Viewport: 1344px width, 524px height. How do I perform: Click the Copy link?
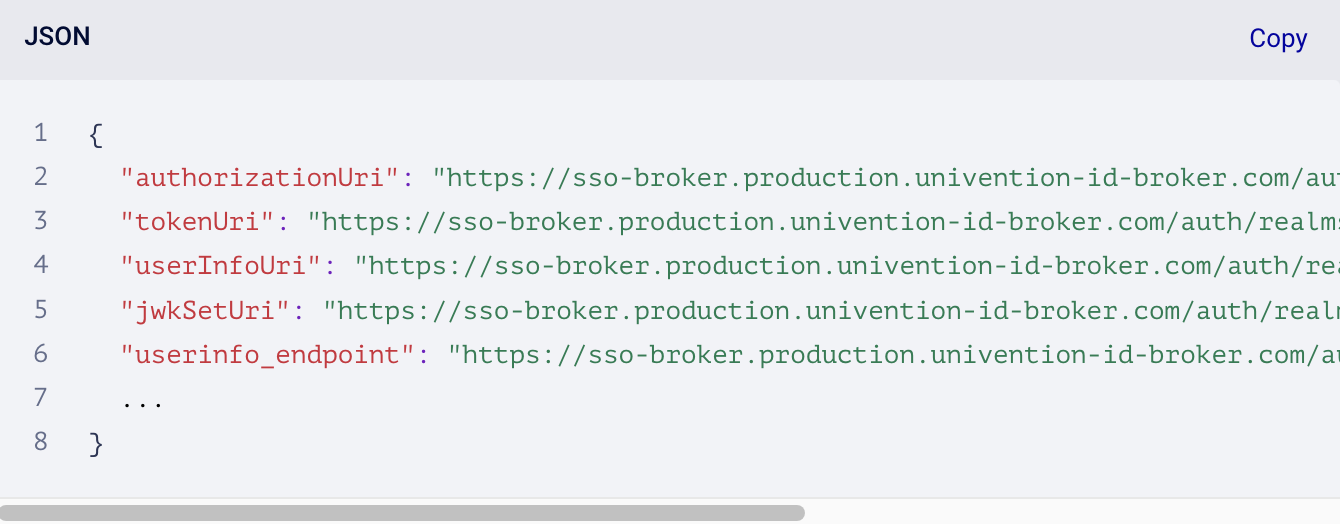(1278, 39)
